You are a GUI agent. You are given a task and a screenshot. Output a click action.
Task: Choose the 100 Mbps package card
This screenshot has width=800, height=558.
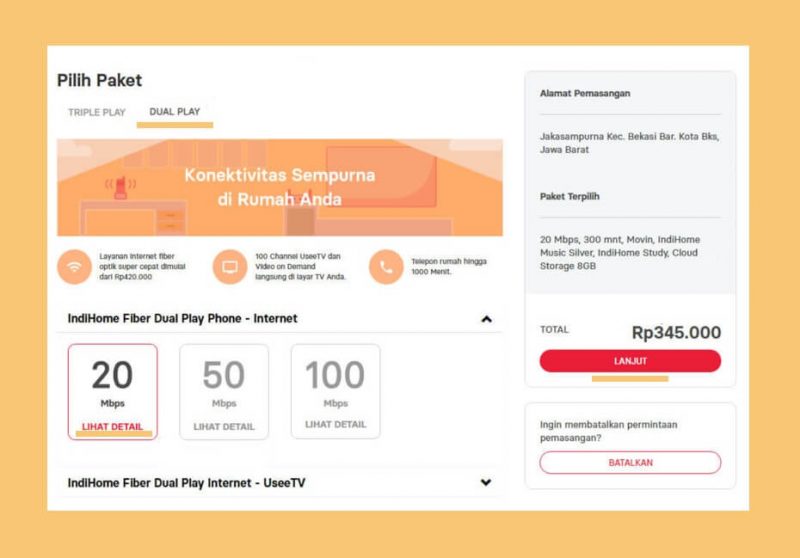[x=336, y=391]
